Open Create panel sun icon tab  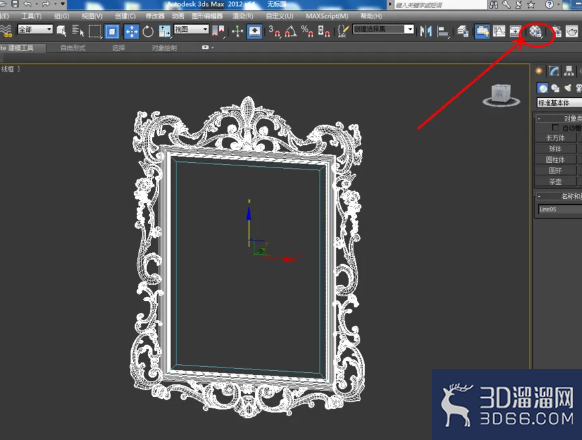[x=539, y=71]
